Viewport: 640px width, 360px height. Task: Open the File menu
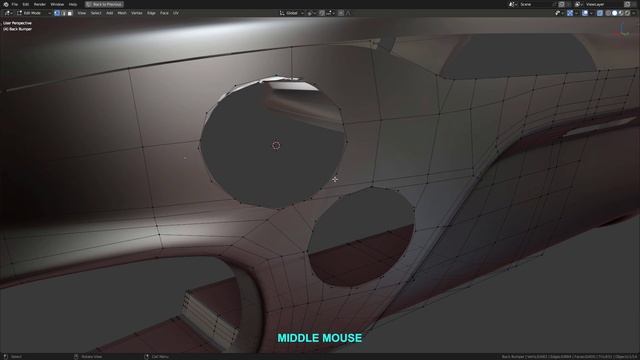pos(15,4)
